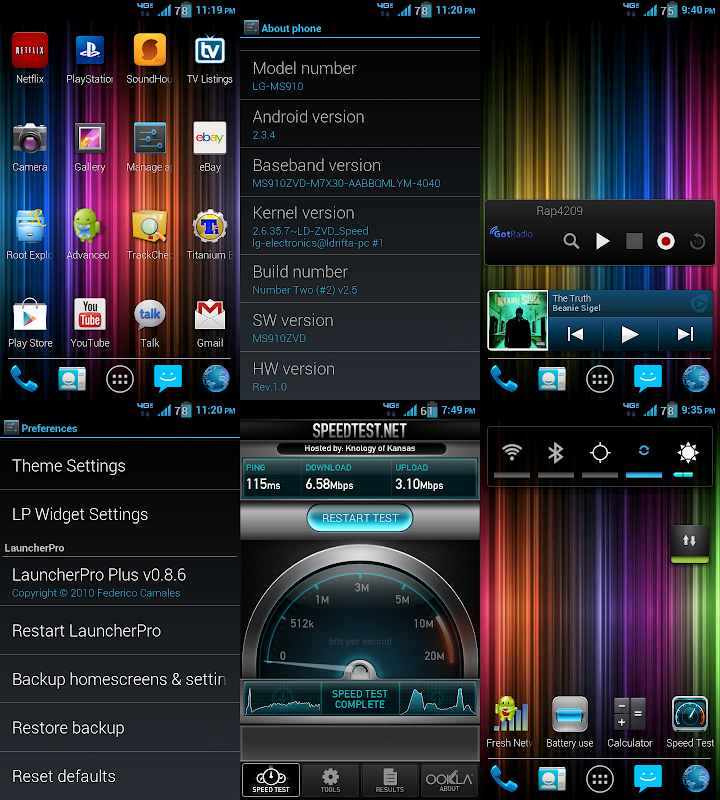720x800 pixels.
Task: Launch the Camera app
Action: tap(30, 138)
